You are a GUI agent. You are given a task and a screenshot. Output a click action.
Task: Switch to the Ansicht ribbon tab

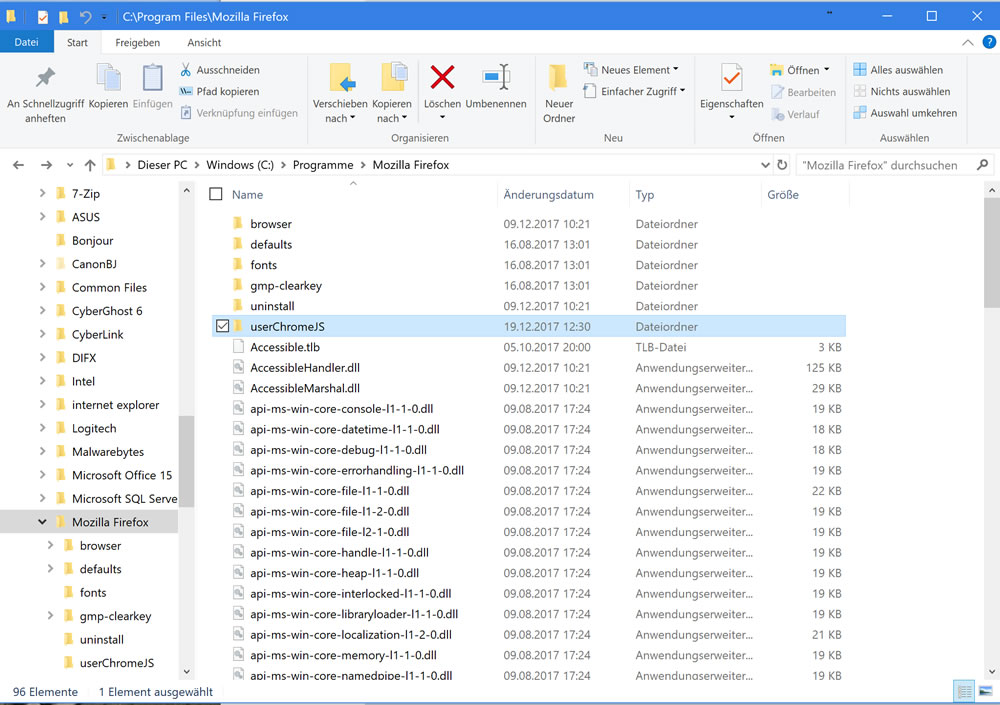point(204,43)
